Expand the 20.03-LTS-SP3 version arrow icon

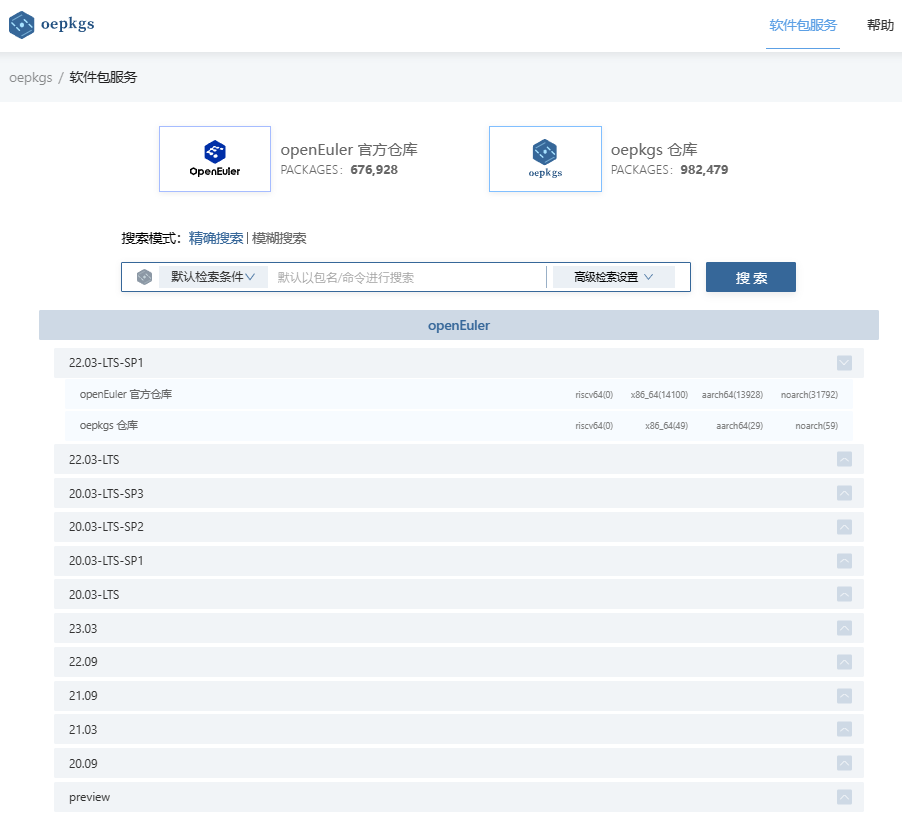pyautogui.click(x=844, y=493)
